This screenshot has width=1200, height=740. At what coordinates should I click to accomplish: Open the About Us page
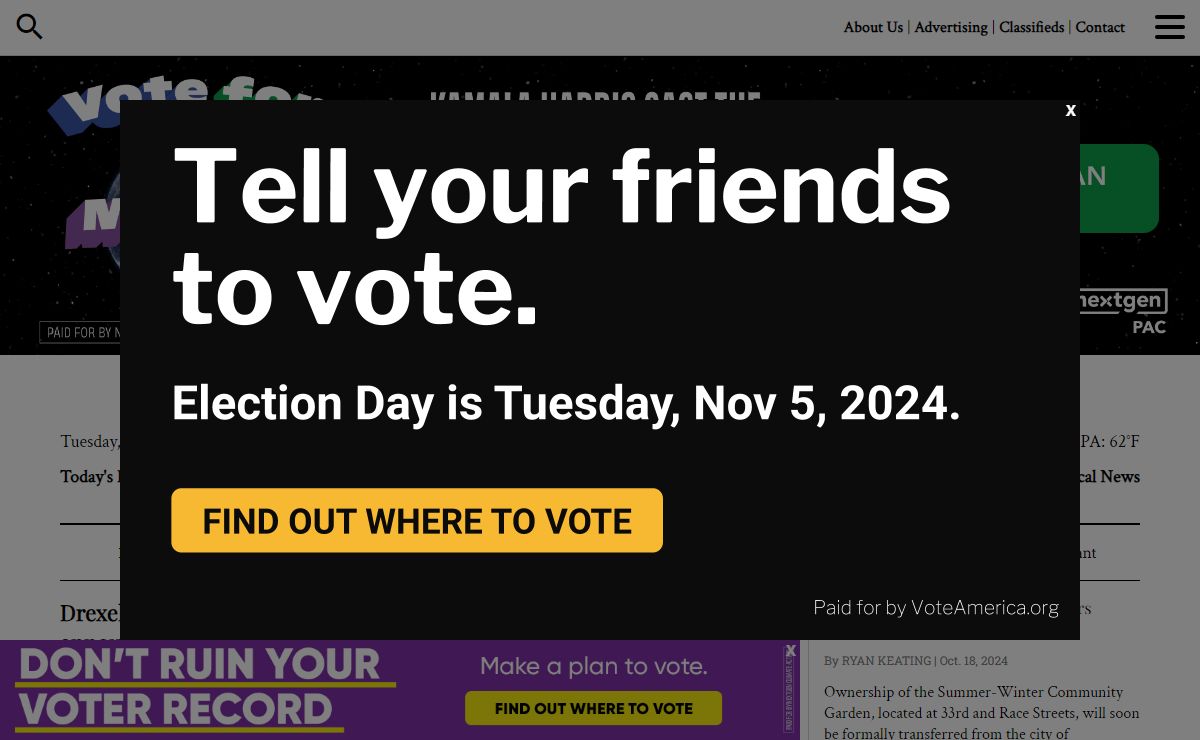(873, 27)
